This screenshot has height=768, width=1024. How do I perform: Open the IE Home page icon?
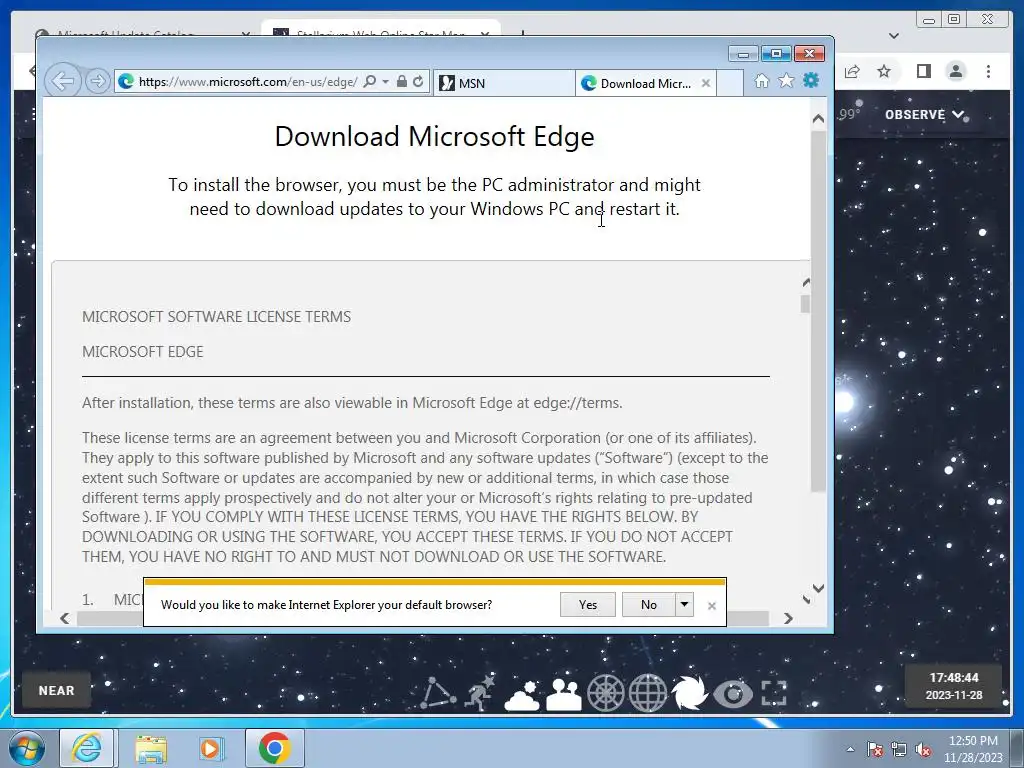761,81
